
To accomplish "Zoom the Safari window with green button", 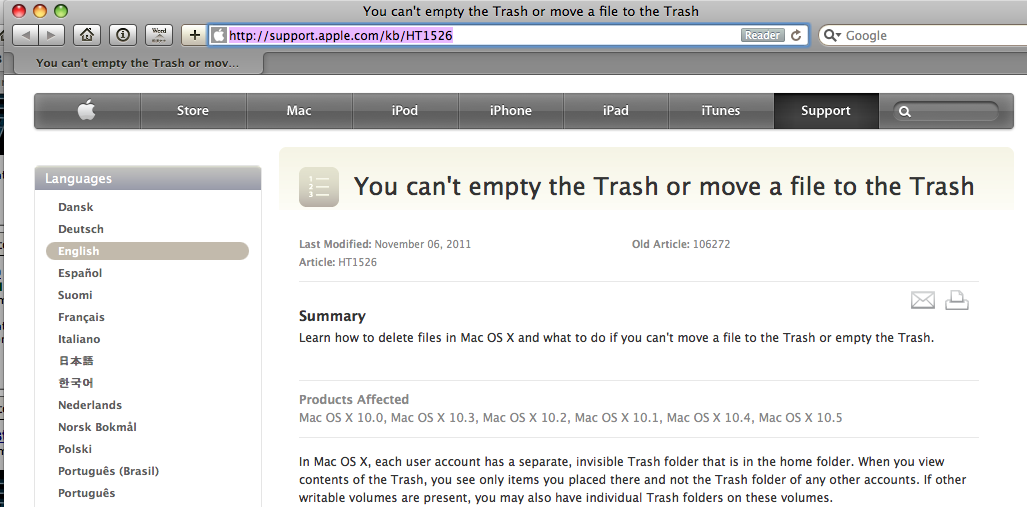I will click(x=61, y=11).
